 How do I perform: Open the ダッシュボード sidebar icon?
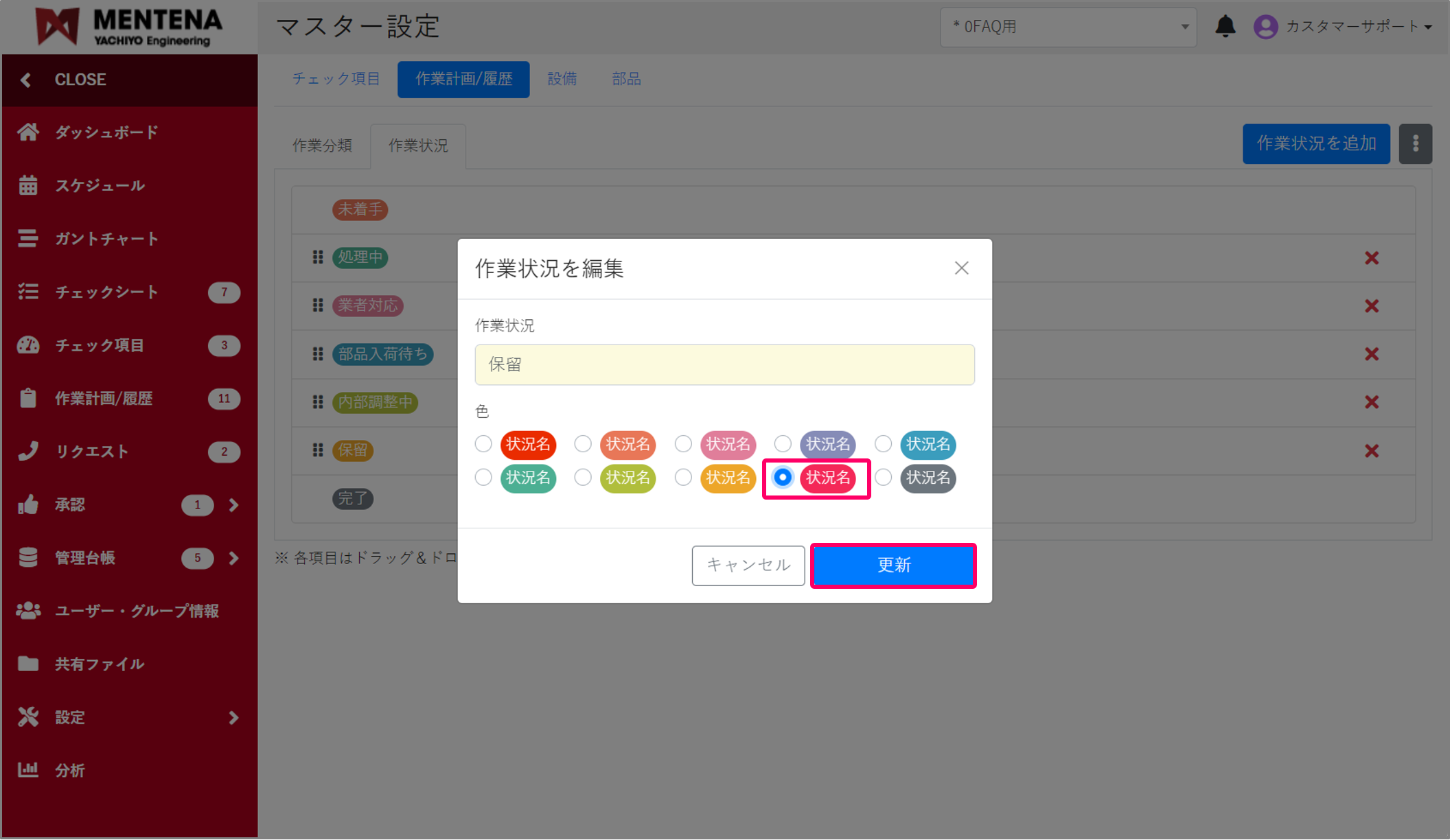[28, 132]
